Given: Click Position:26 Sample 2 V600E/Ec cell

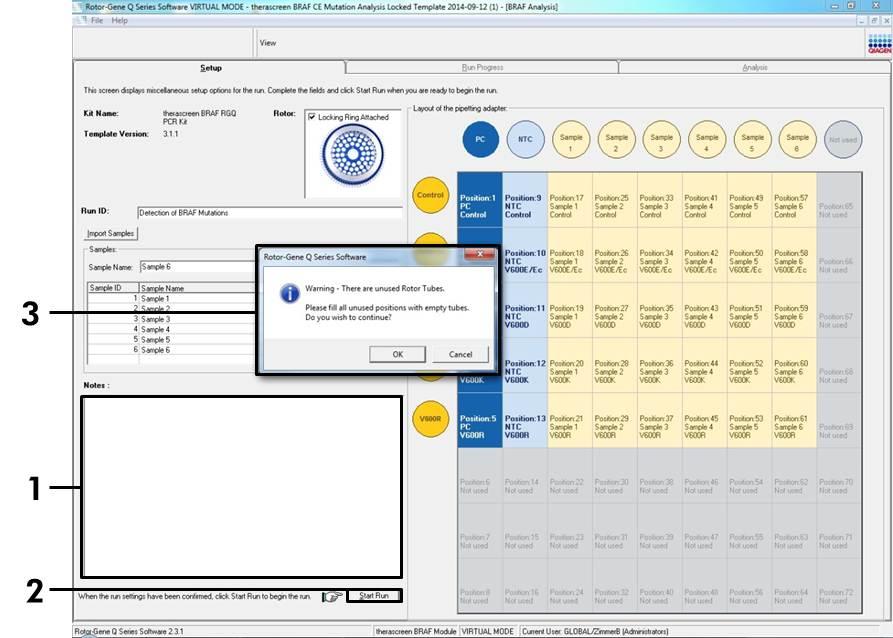Looking at the screenshot, I should pos(615,255).
